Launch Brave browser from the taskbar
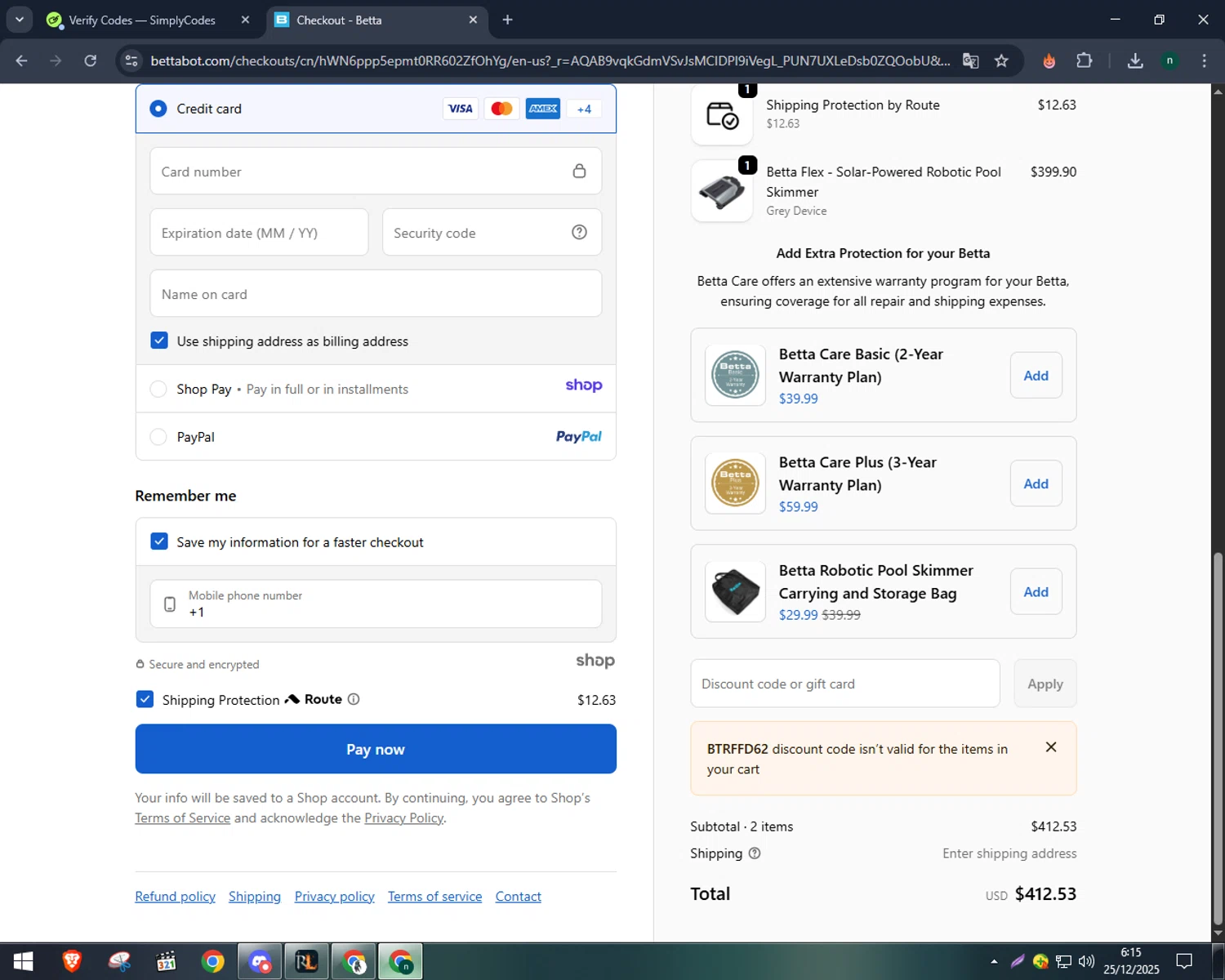This screenshot has width=1225, height=980. (72, 961)
